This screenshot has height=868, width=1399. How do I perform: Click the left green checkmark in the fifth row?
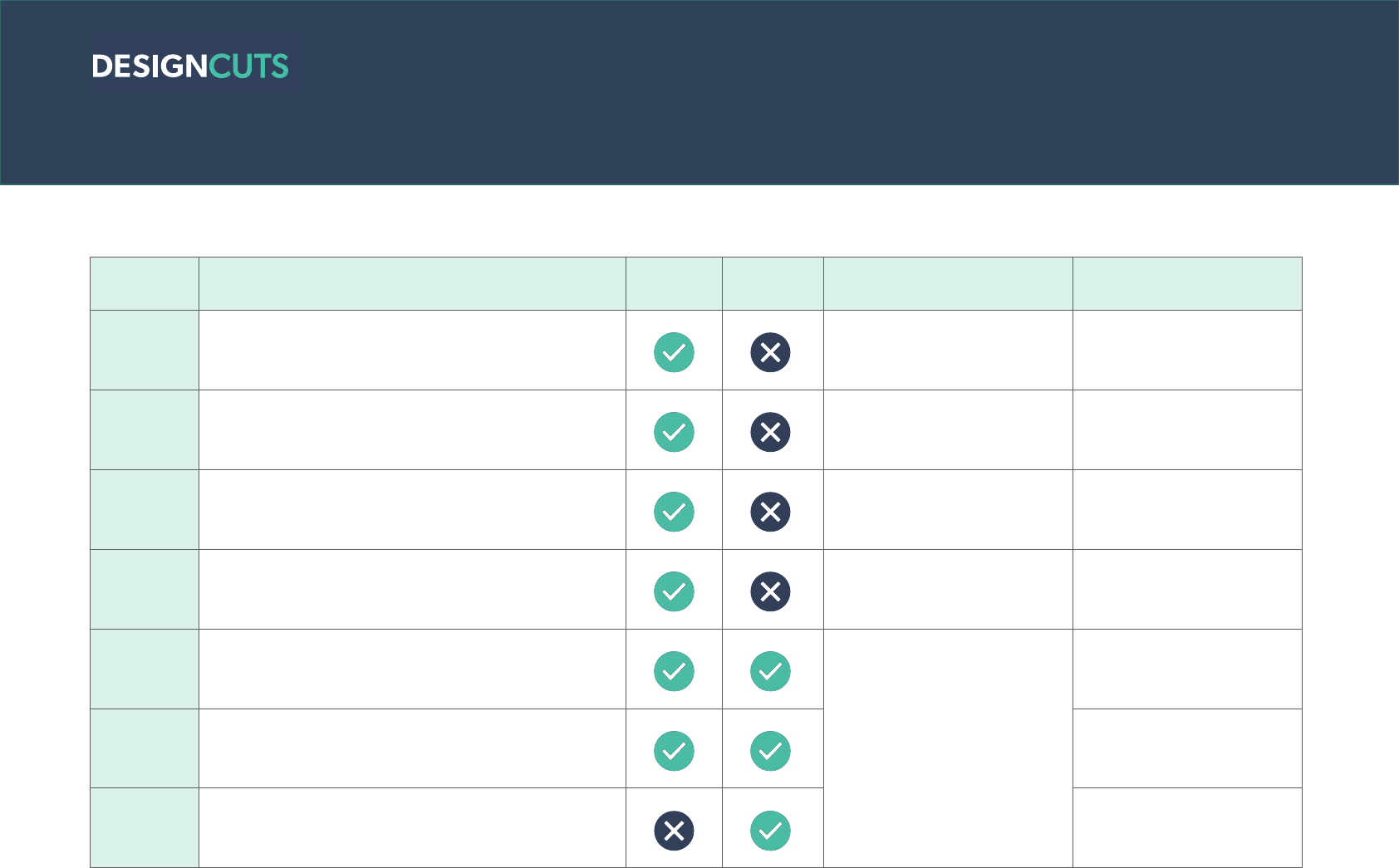pos(674,671)
